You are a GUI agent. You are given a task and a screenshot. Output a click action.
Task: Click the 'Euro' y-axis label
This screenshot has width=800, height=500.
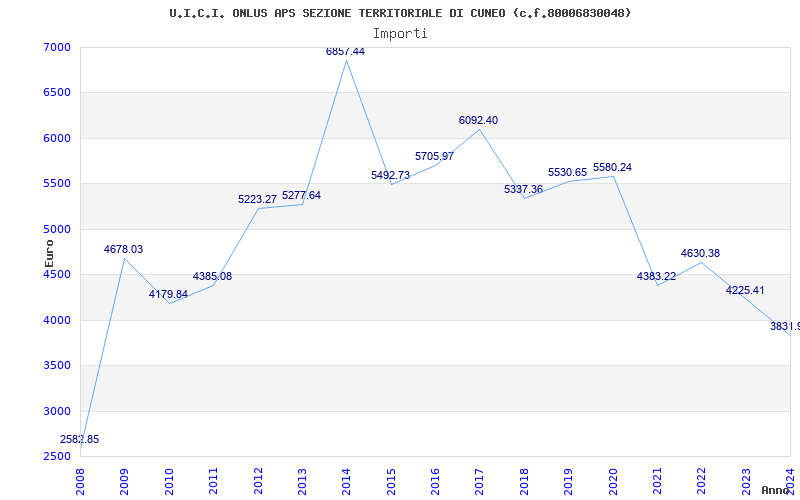tap(49, 253)
